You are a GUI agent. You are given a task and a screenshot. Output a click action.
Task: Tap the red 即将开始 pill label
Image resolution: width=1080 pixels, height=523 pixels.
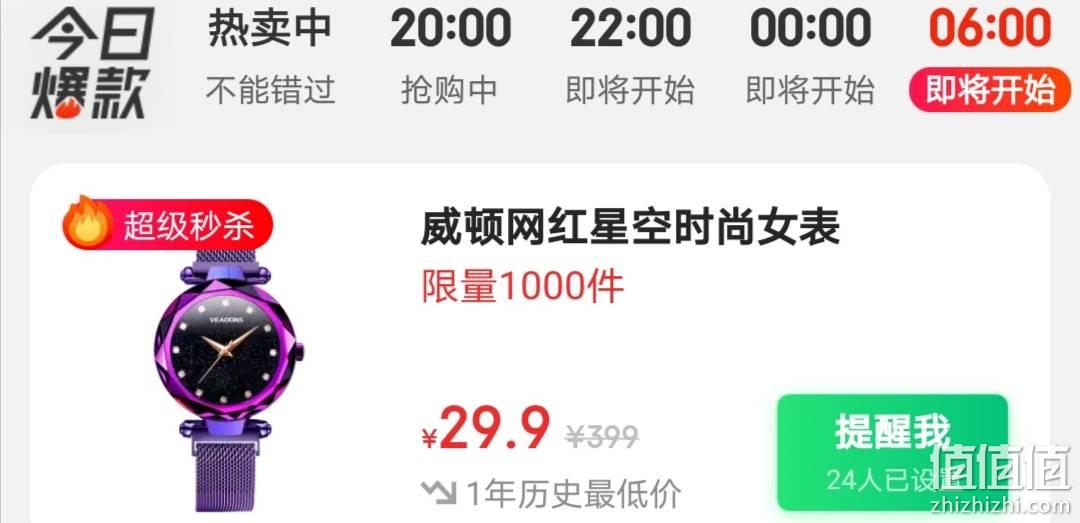[990, 90]
